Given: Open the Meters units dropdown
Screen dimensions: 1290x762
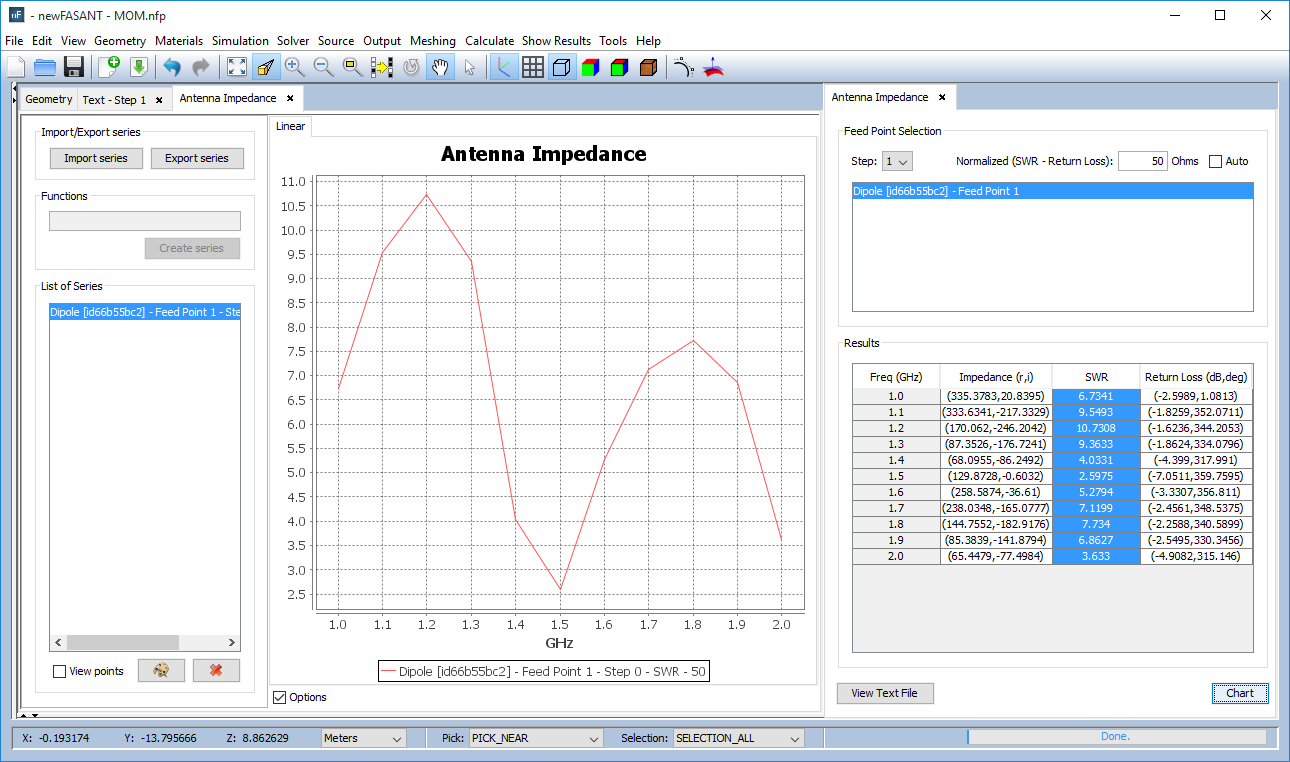Looking at the screenshot, I should pos(363,738).
